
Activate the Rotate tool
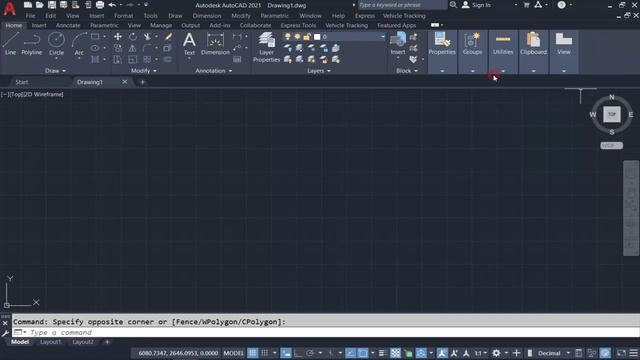[133, 36]
